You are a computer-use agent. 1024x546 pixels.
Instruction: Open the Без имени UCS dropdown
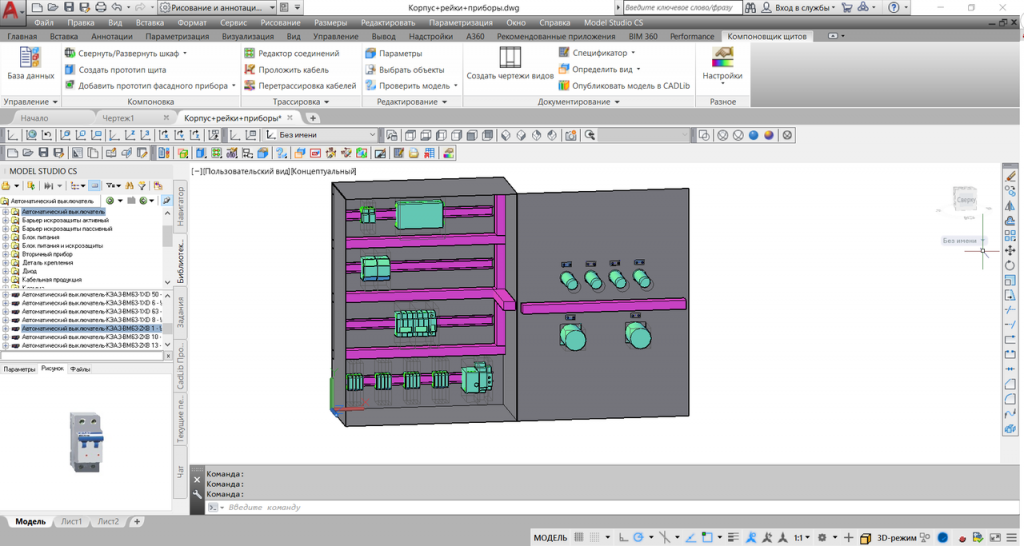321,135
